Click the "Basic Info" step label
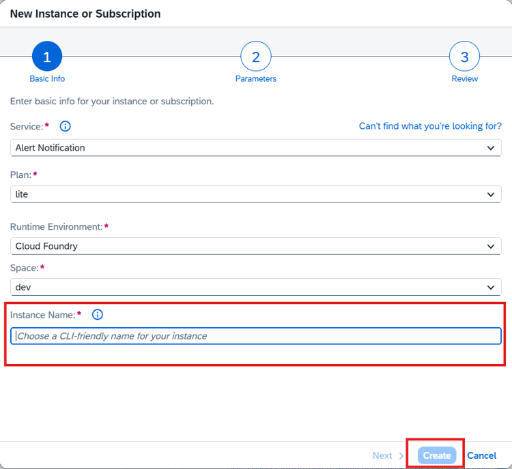Viewport: 512px width, 469px height. click(x=47, y=79)
